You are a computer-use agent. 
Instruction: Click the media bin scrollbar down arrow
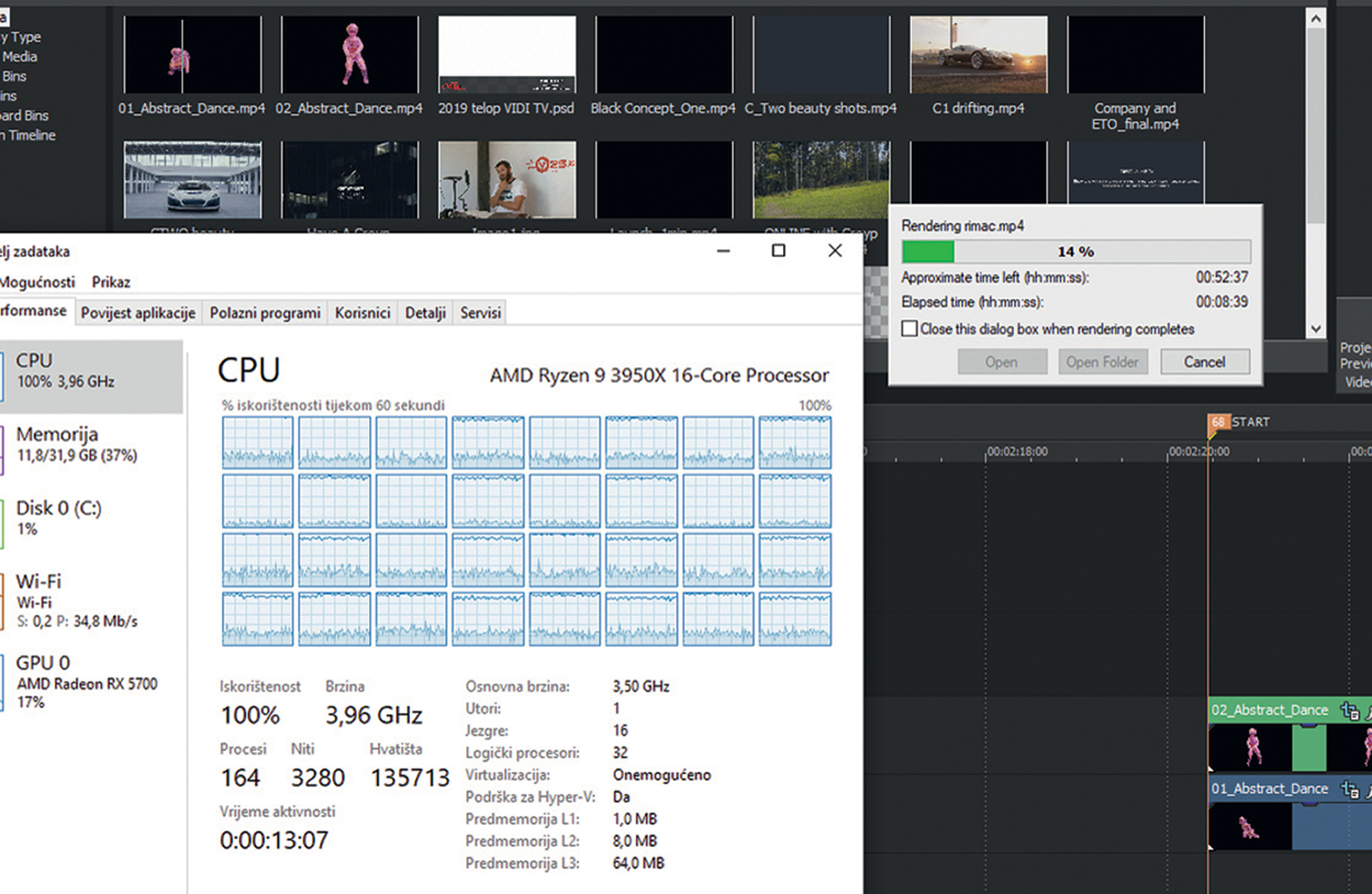click(1315, 328)
